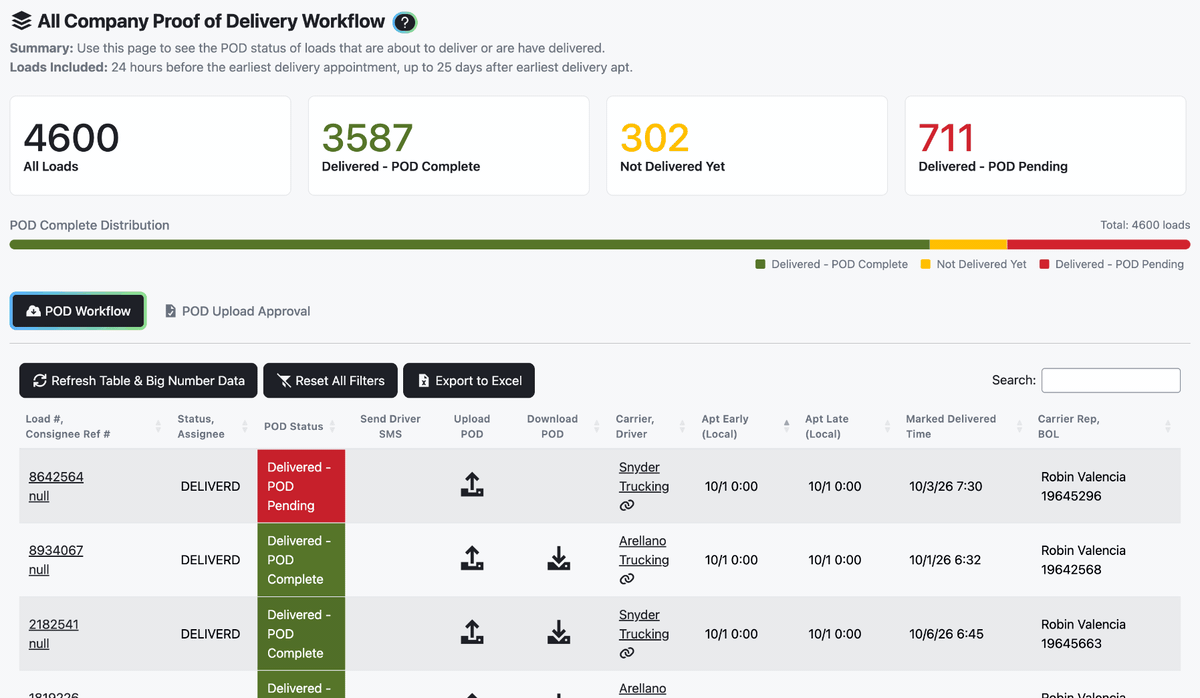Click the 4600 All Loads card
This screenshot has height=698, width=1200.
150,146
